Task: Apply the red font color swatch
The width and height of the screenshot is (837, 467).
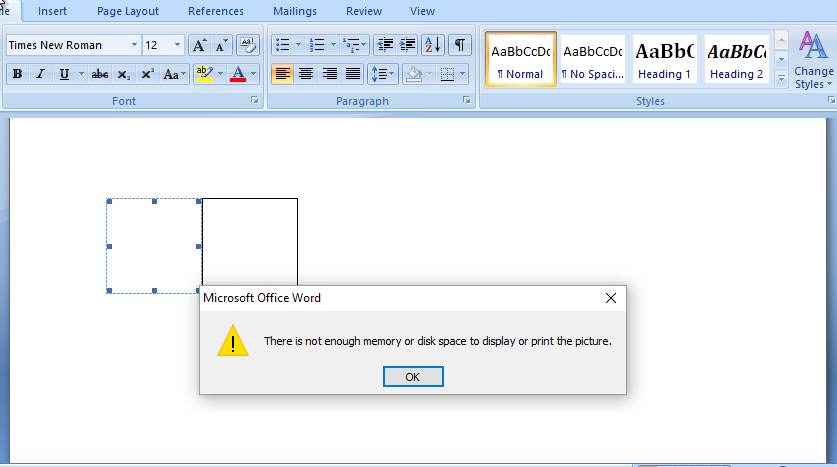Action: (x=238, y=74)
